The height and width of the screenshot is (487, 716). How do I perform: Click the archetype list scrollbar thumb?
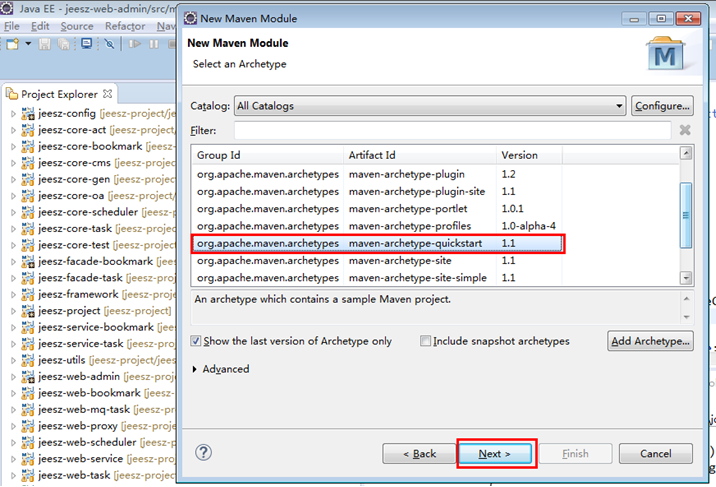[x=685, y=215]
